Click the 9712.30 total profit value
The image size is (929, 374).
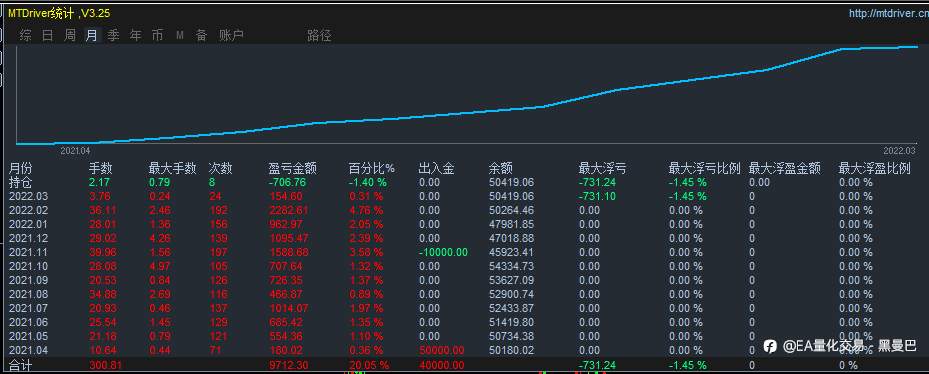(289, 365)
